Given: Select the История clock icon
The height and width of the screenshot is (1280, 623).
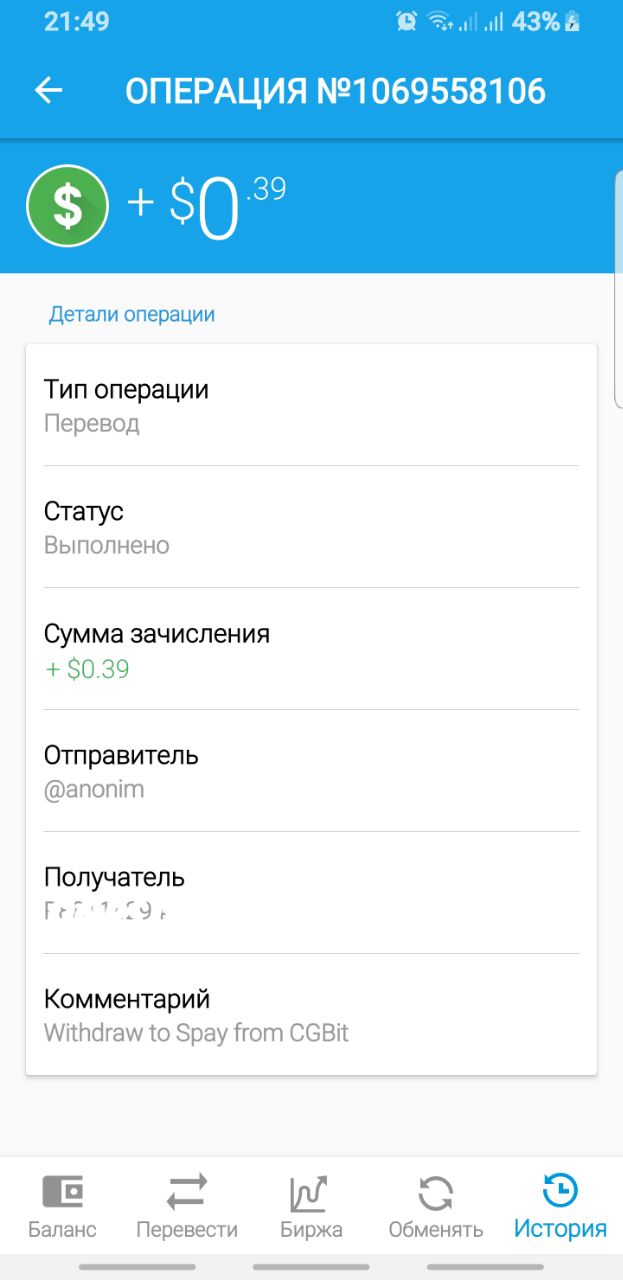Looking at the screenshot, I should pos(560,1191).
